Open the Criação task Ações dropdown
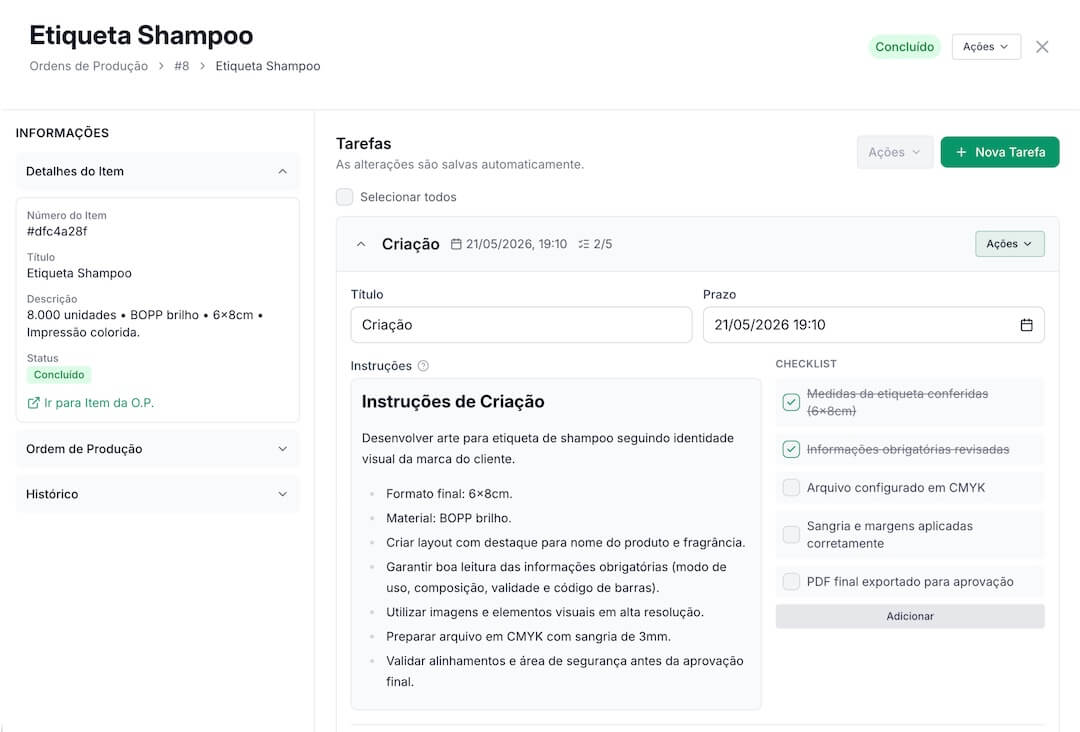The width and height of the screenshot is (1080, 732). [x=1009, y=244]
